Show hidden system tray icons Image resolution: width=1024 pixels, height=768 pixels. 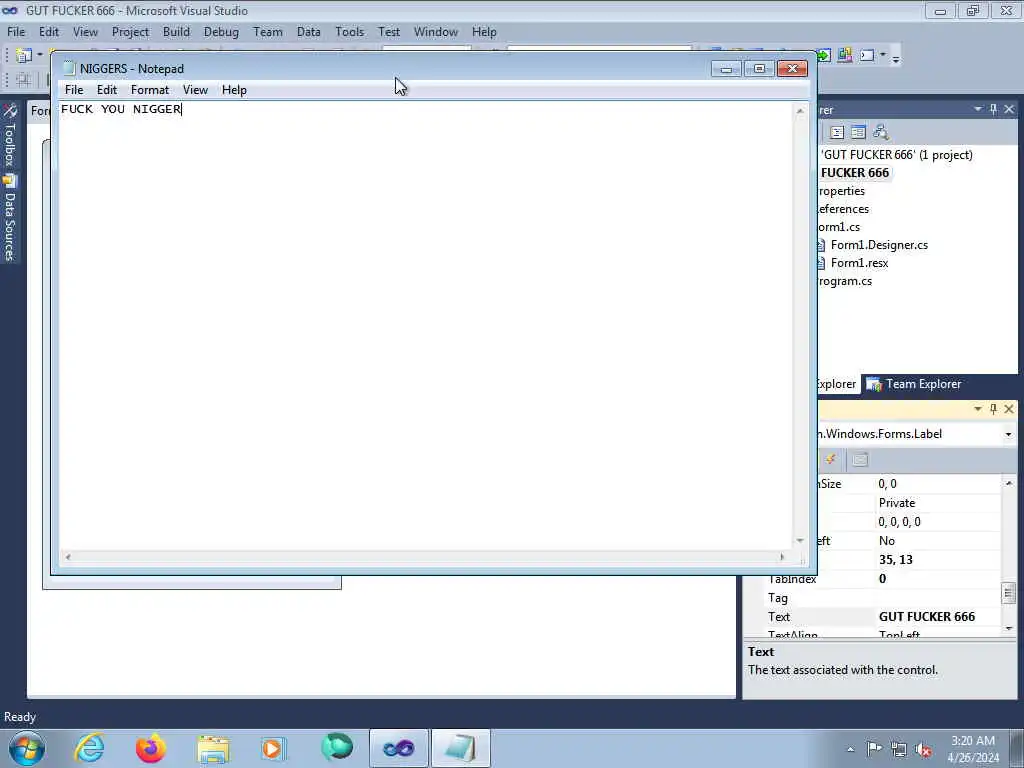click(850, 750)
